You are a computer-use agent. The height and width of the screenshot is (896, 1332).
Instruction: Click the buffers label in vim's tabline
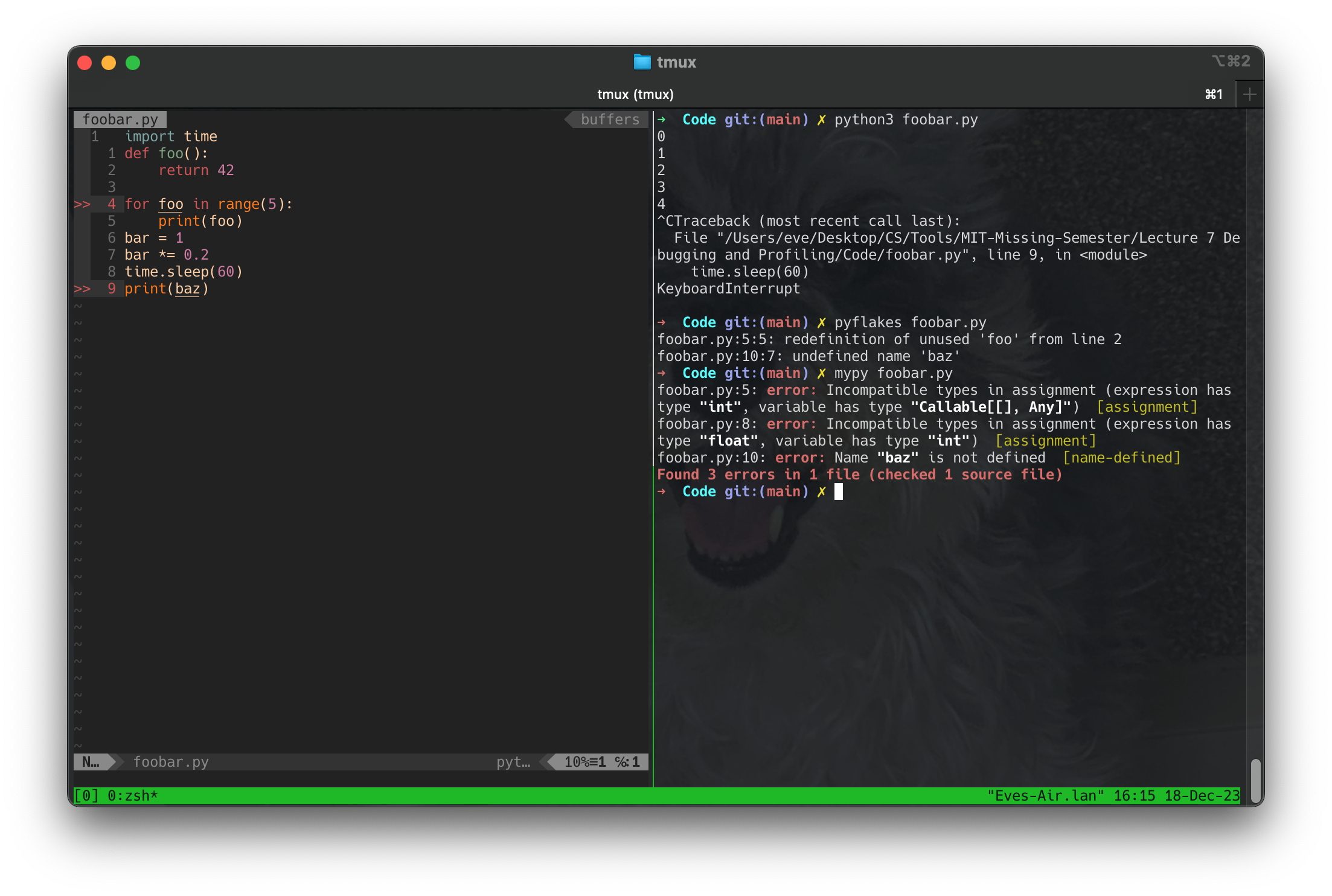(x=609, y=120)
